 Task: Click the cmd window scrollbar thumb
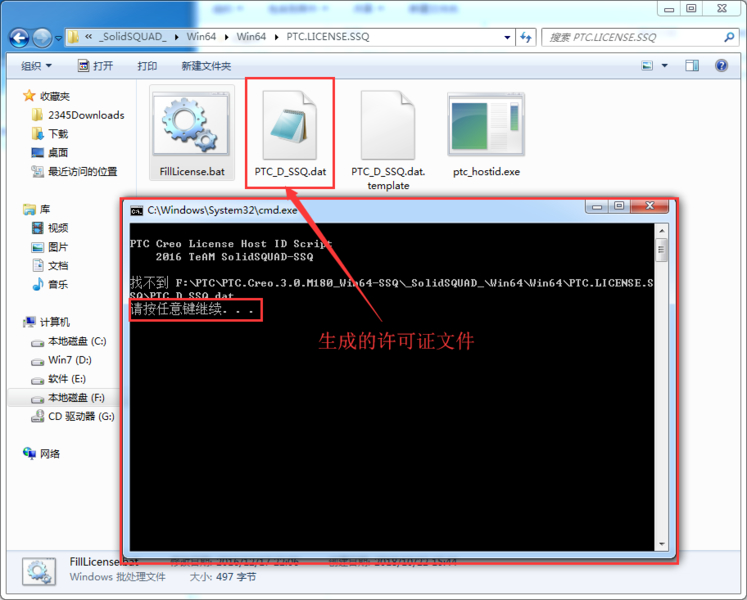click(661, 250)
